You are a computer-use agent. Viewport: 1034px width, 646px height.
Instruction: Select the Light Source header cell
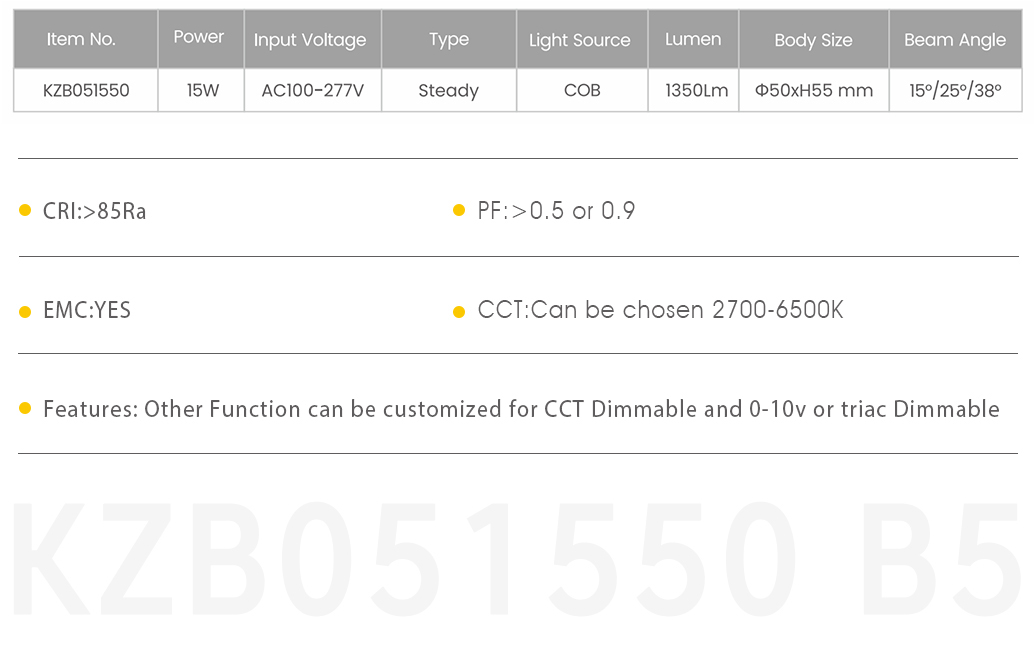point(582,39)
